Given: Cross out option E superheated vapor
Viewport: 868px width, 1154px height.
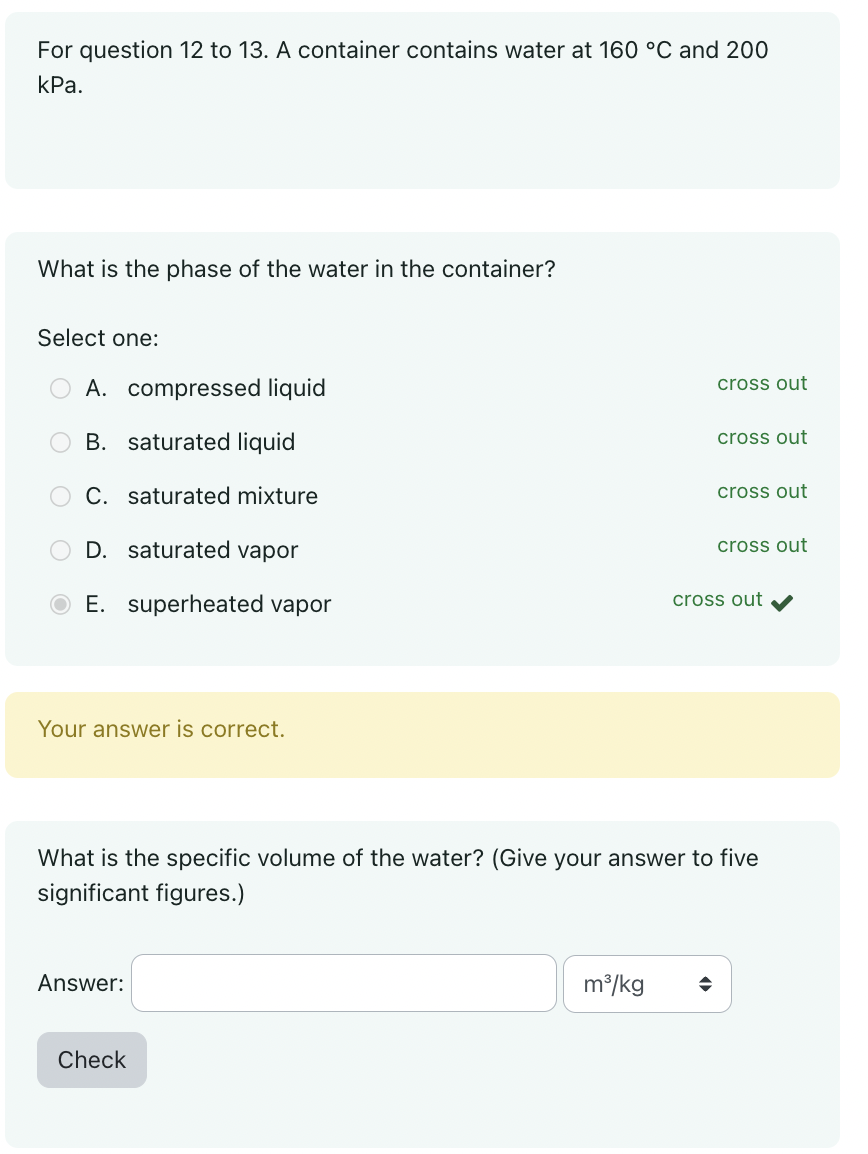Looking at the screenshot, I should (717, 599).
